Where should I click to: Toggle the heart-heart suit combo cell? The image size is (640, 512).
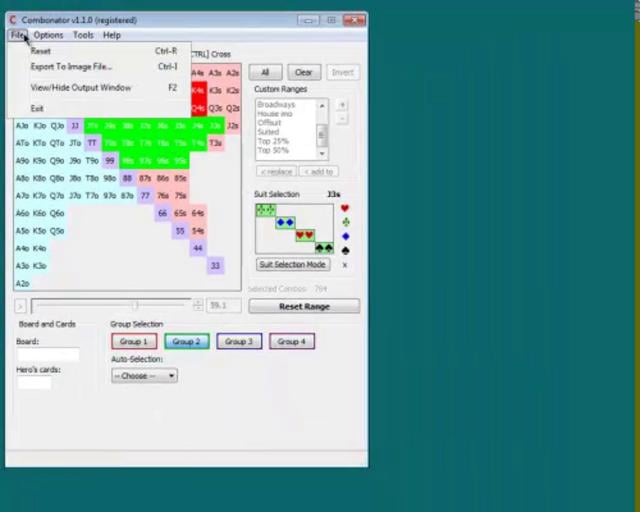[x=305, y=235]
